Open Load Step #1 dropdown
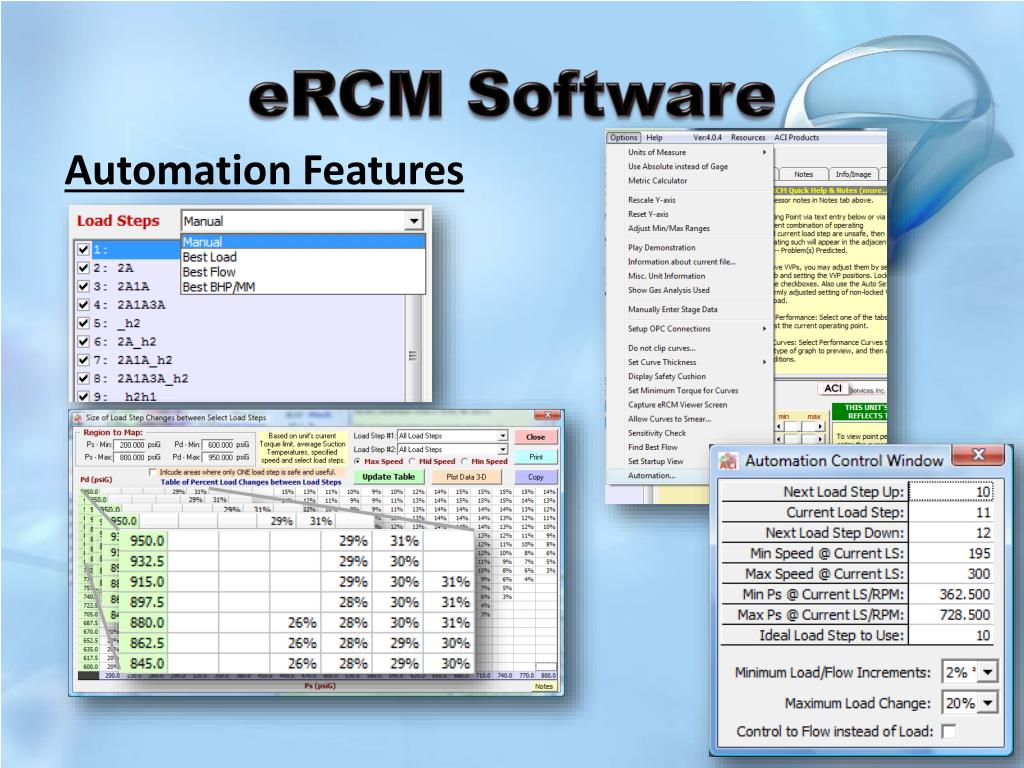This screenshot has width=1024, height=768. pos(502,436)
